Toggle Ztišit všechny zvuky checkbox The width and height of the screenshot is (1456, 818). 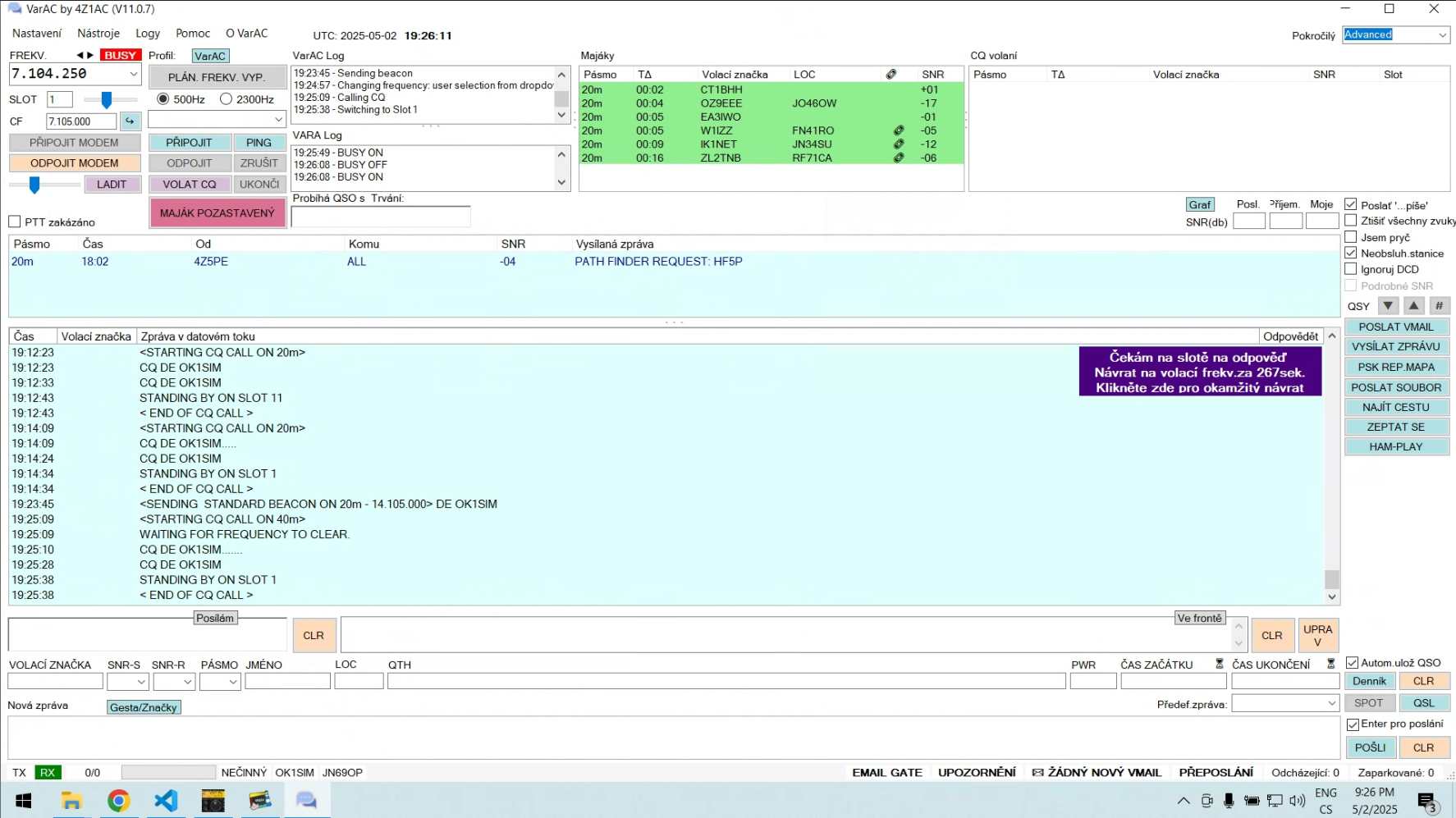pos(1350,221)
